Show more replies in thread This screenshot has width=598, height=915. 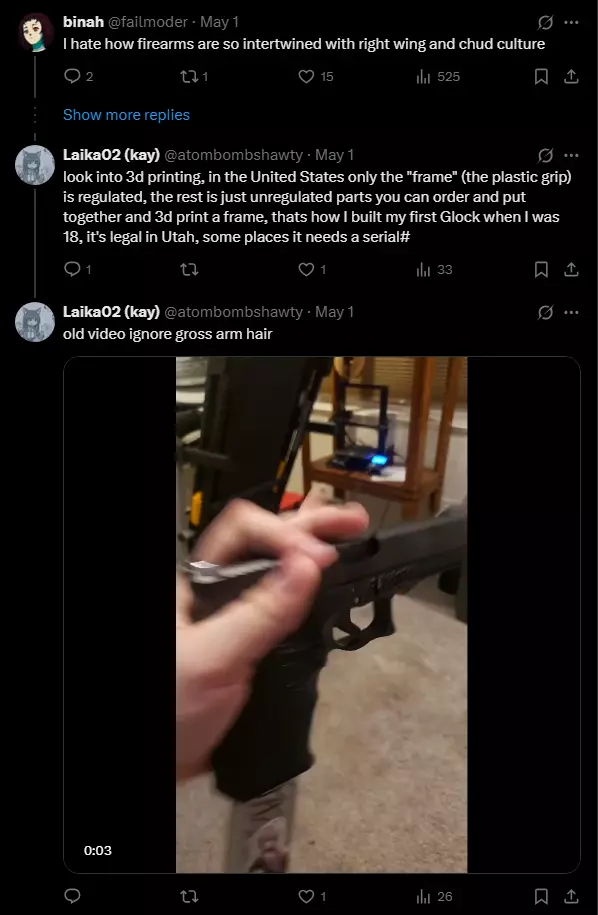126,115
